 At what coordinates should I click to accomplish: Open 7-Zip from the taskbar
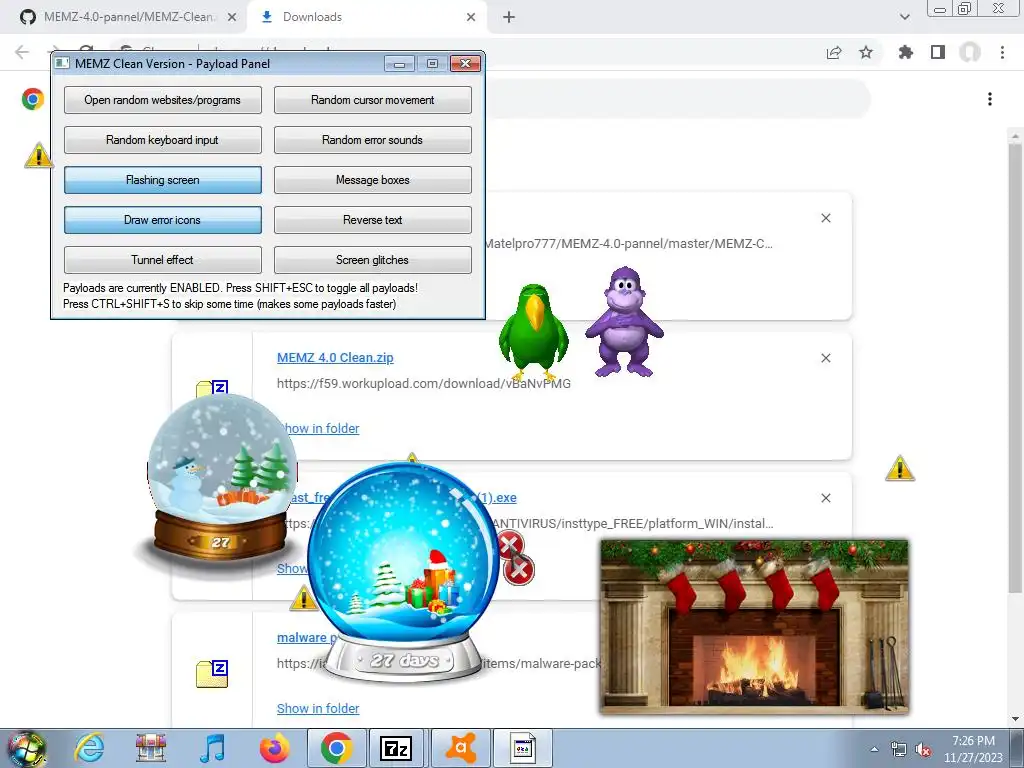[x=396, y=748]
